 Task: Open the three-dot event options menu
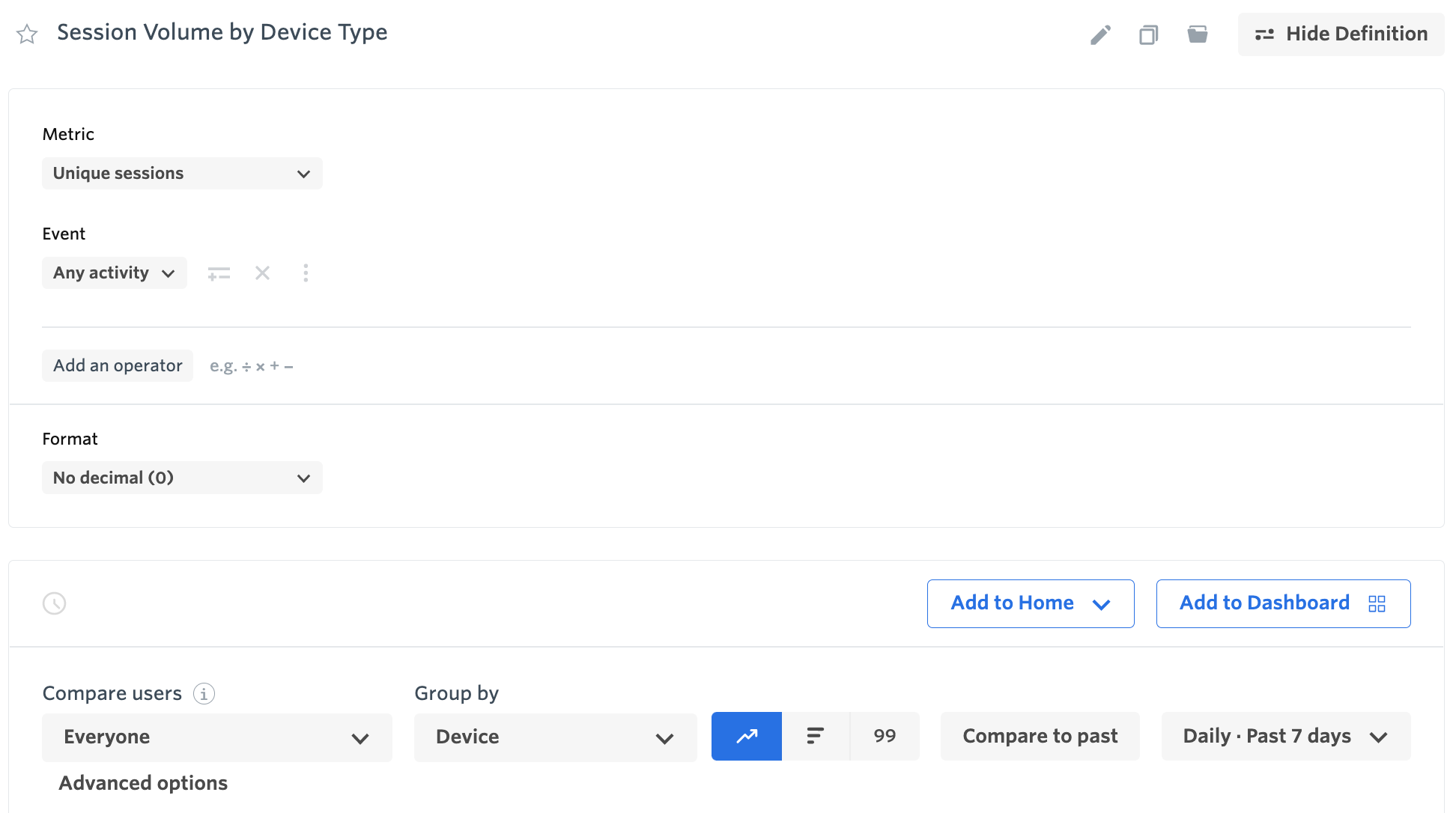306,272
